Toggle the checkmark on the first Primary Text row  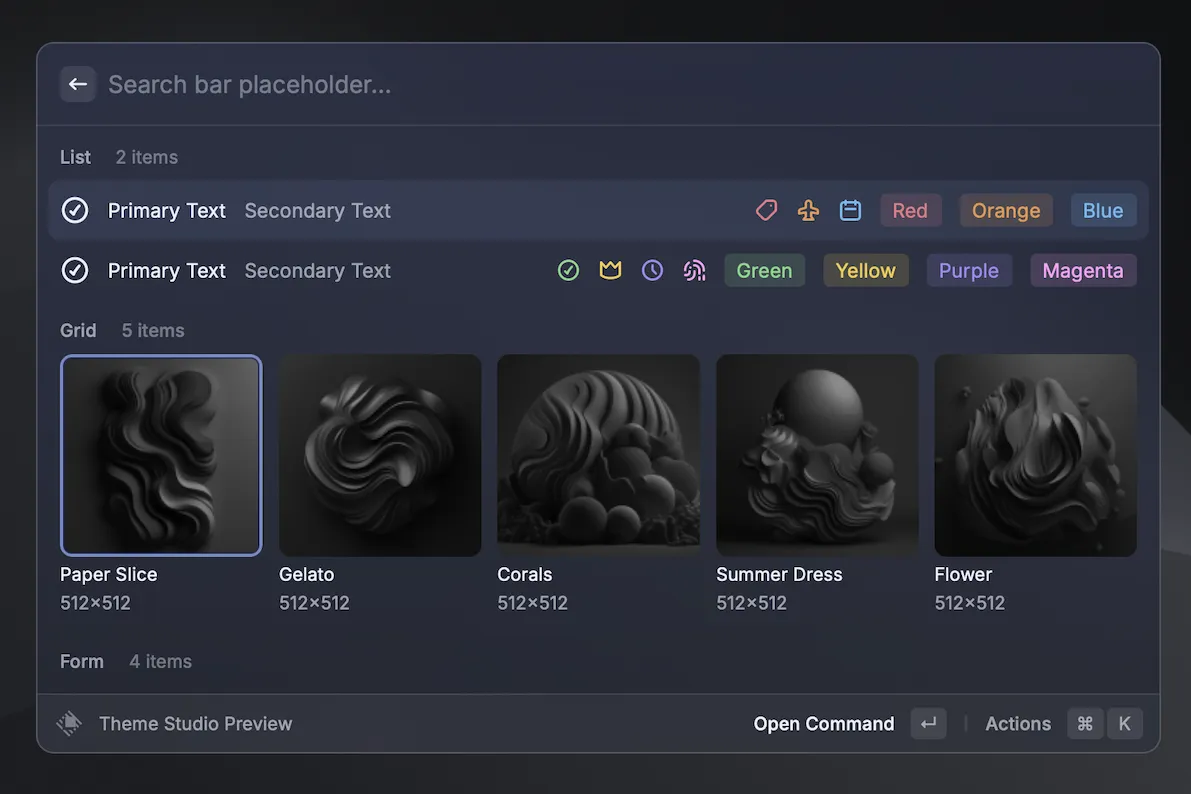[75, 210]
